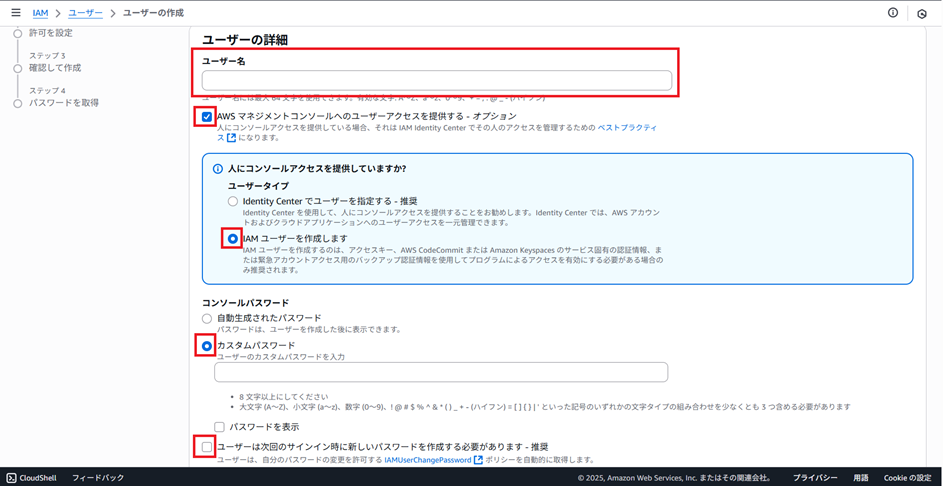Click the step 3 確認して作成 circle indicator
Screen dimensions: 943x486
(x=17, y=68)
